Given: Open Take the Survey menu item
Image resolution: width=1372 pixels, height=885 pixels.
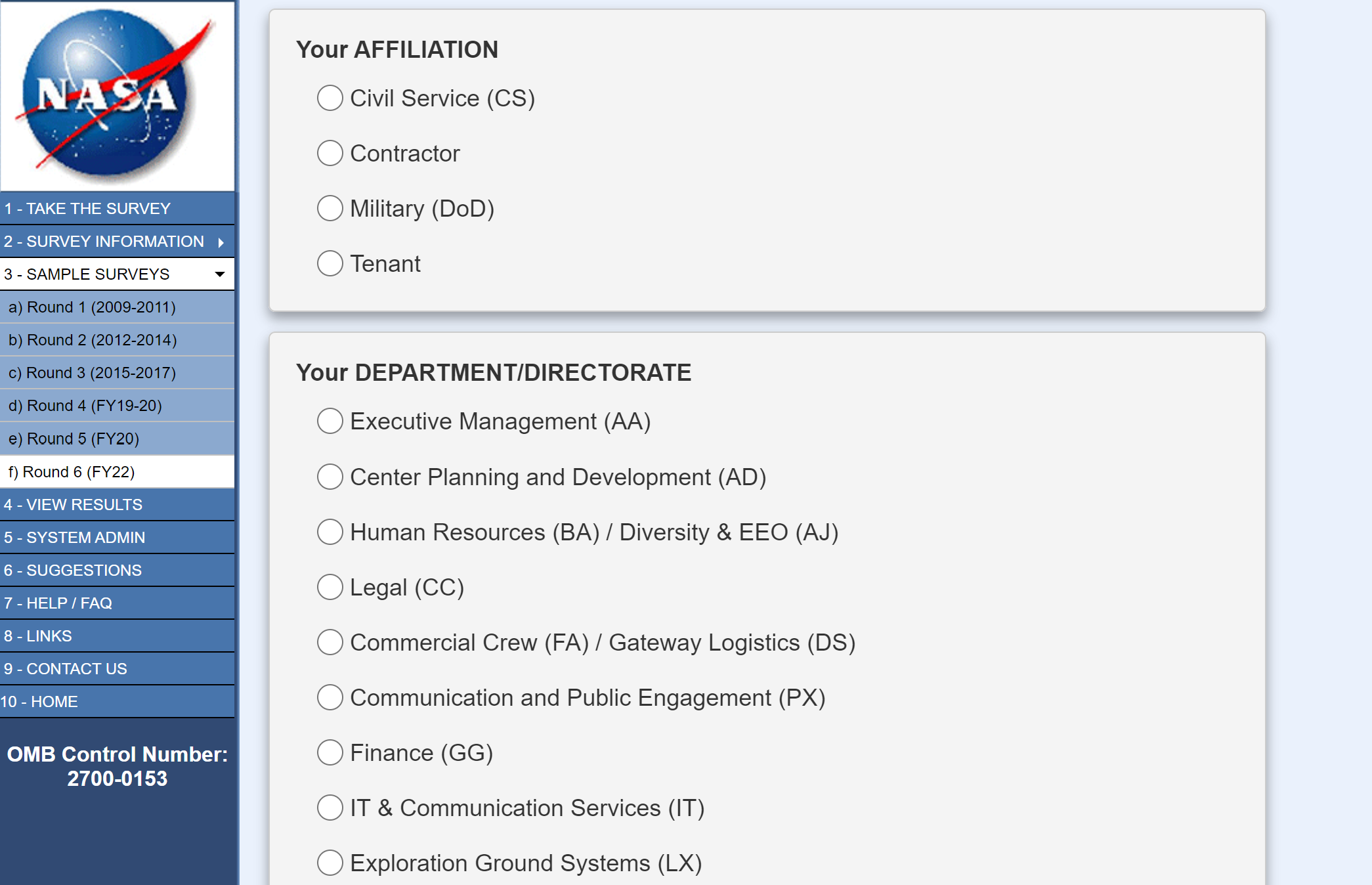Looking at the screenshot, I should click(x=87, y=209).
